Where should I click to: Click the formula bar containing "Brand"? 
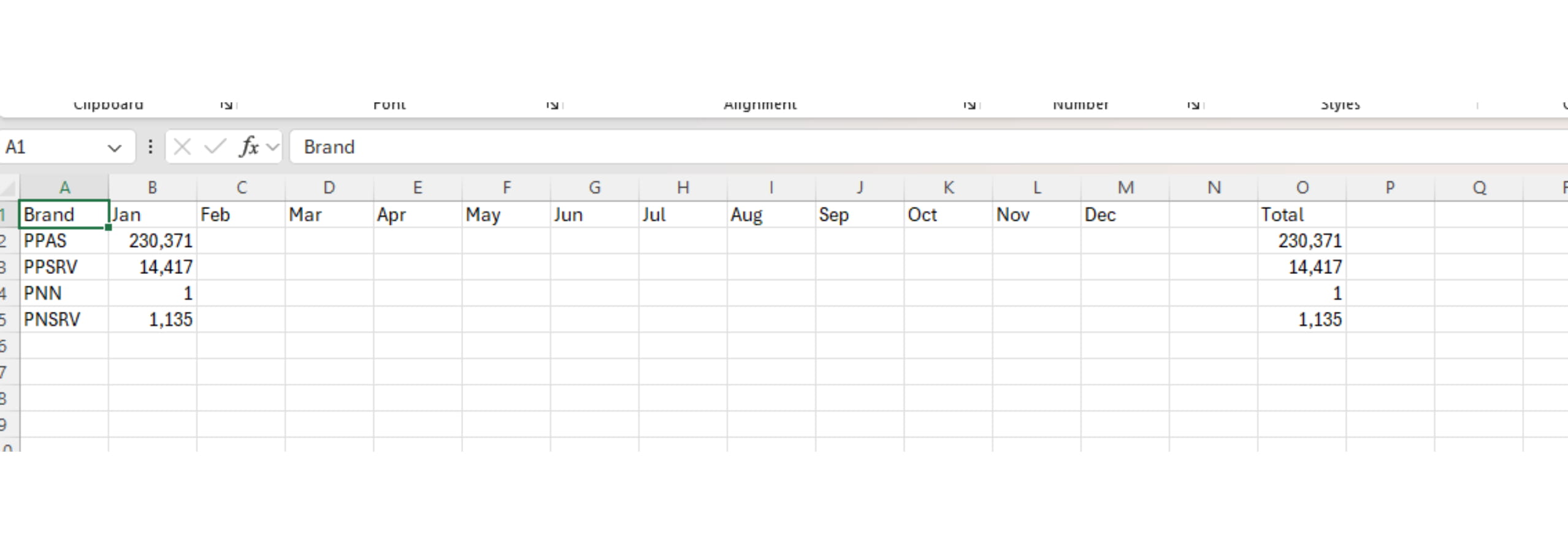click(x=859, y=147)
